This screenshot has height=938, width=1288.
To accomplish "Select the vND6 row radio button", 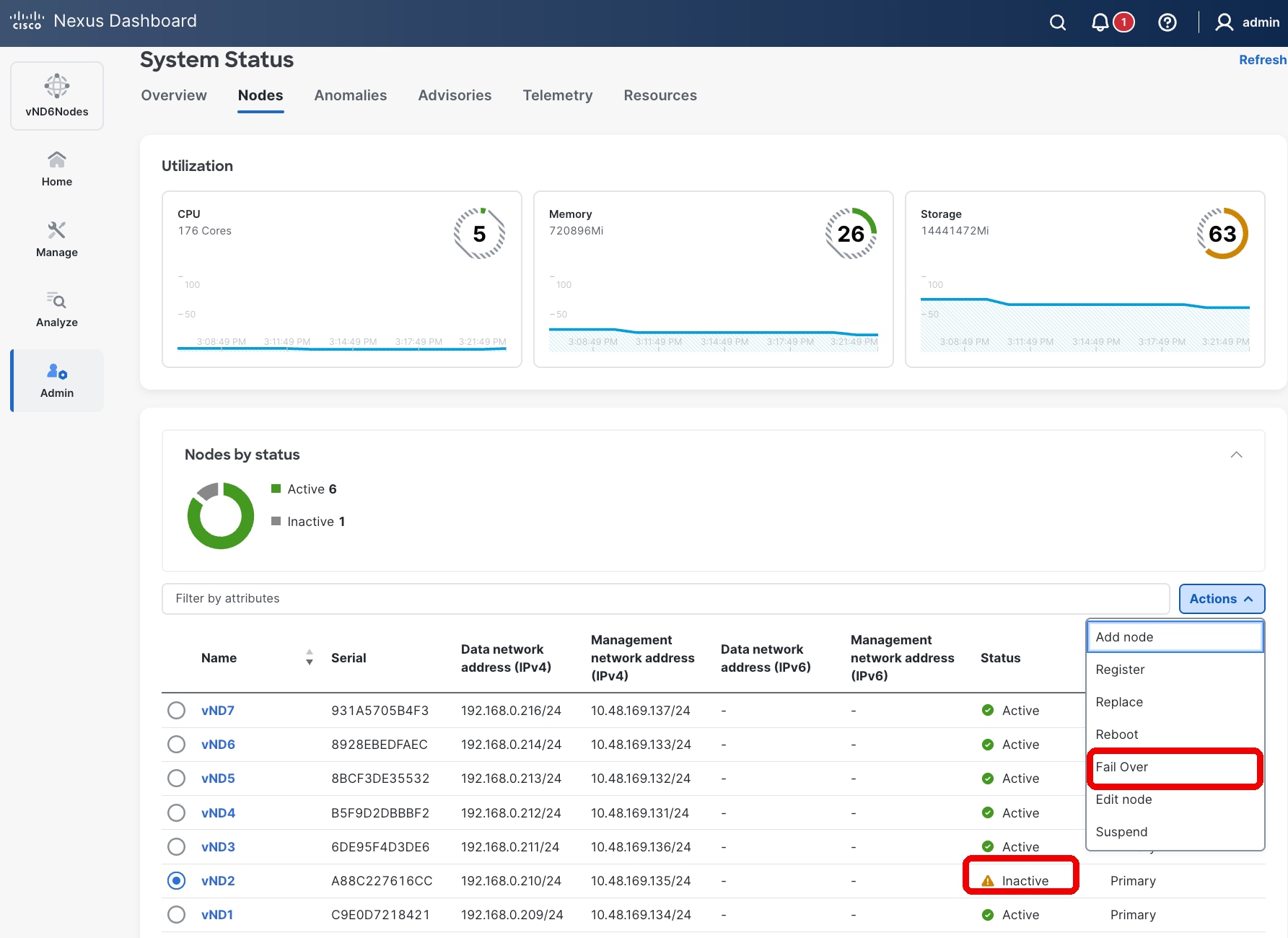I will pos(176,744).
